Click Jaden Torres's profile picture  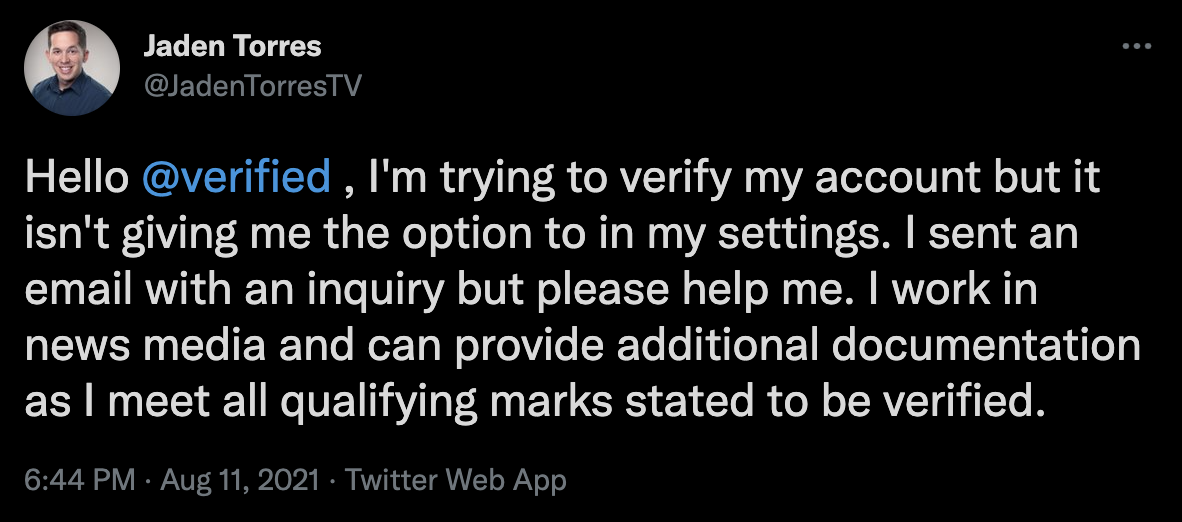(x=72, y=68)
